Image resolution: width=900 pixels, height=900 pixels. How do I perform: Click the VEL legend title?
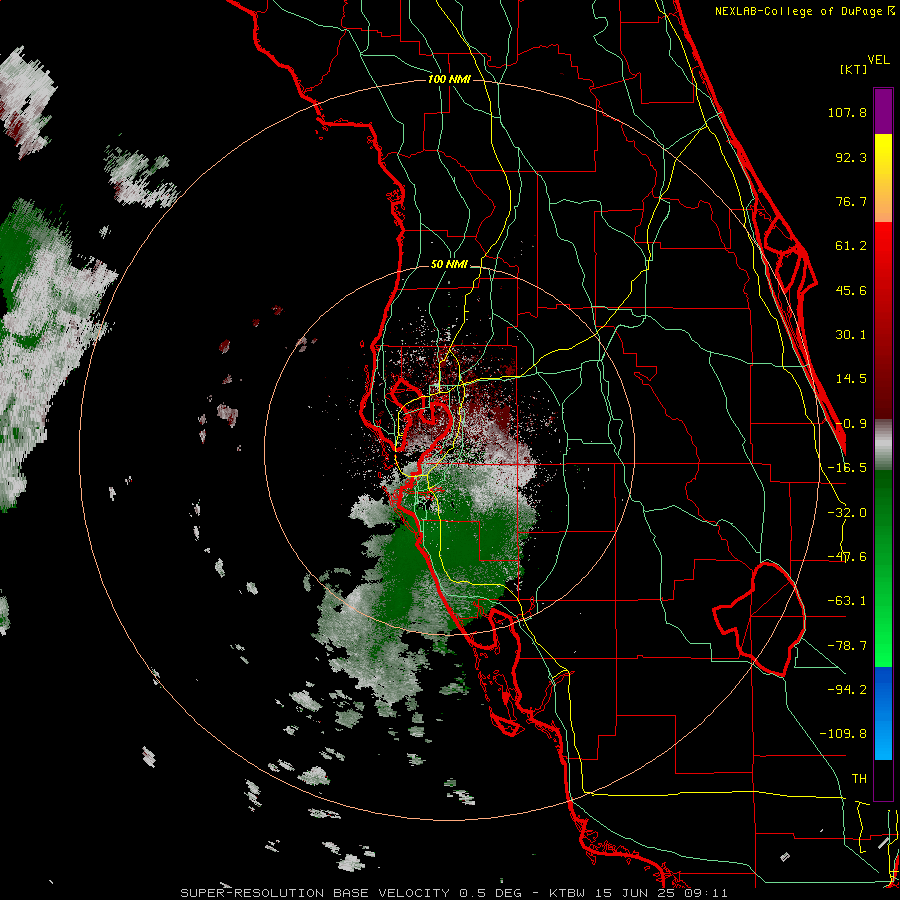(878, 60)
